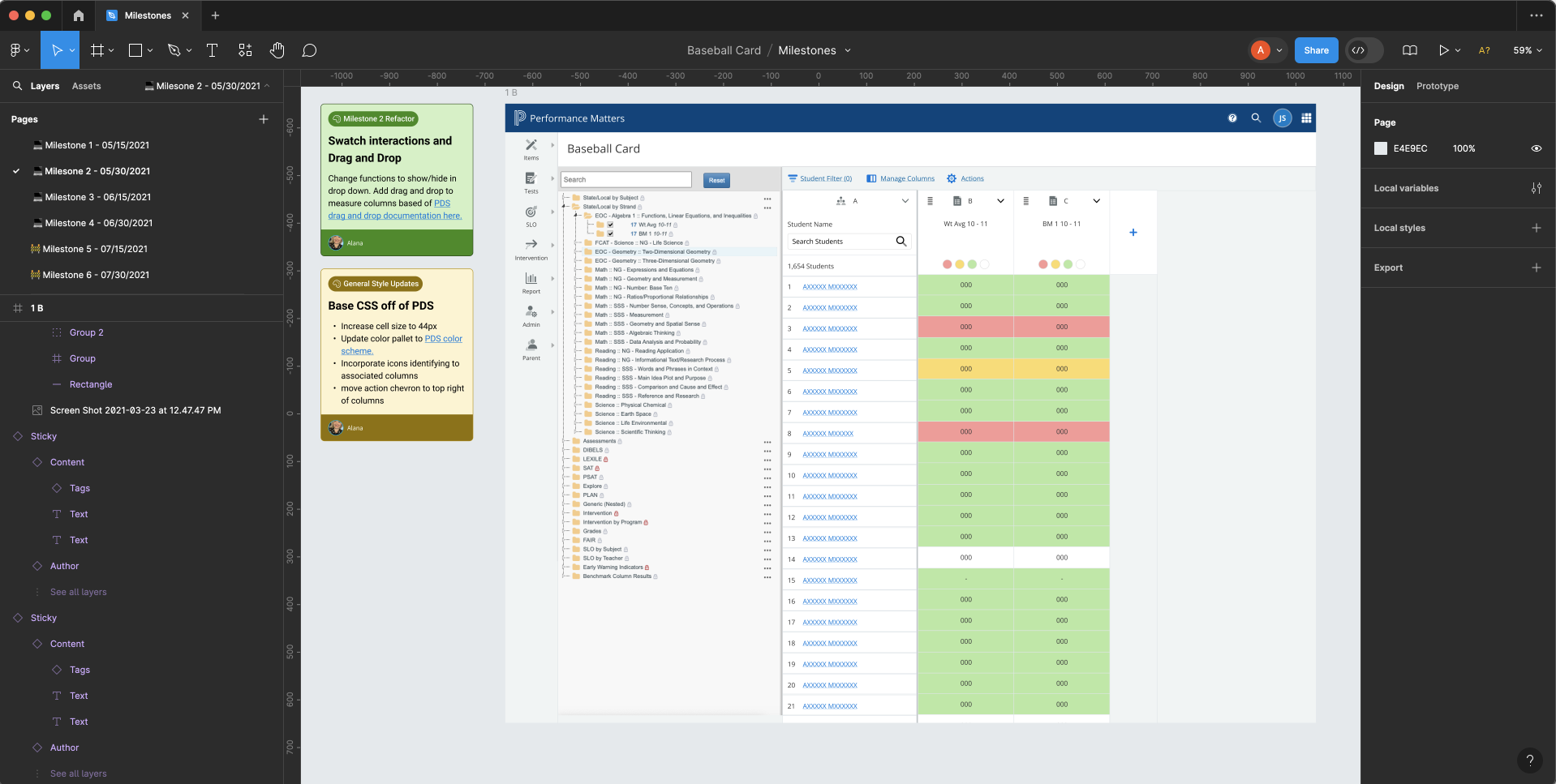Switch to the Assets tab
The height and width of the screenshot is (784, 1556).
[x=86, y=86]
